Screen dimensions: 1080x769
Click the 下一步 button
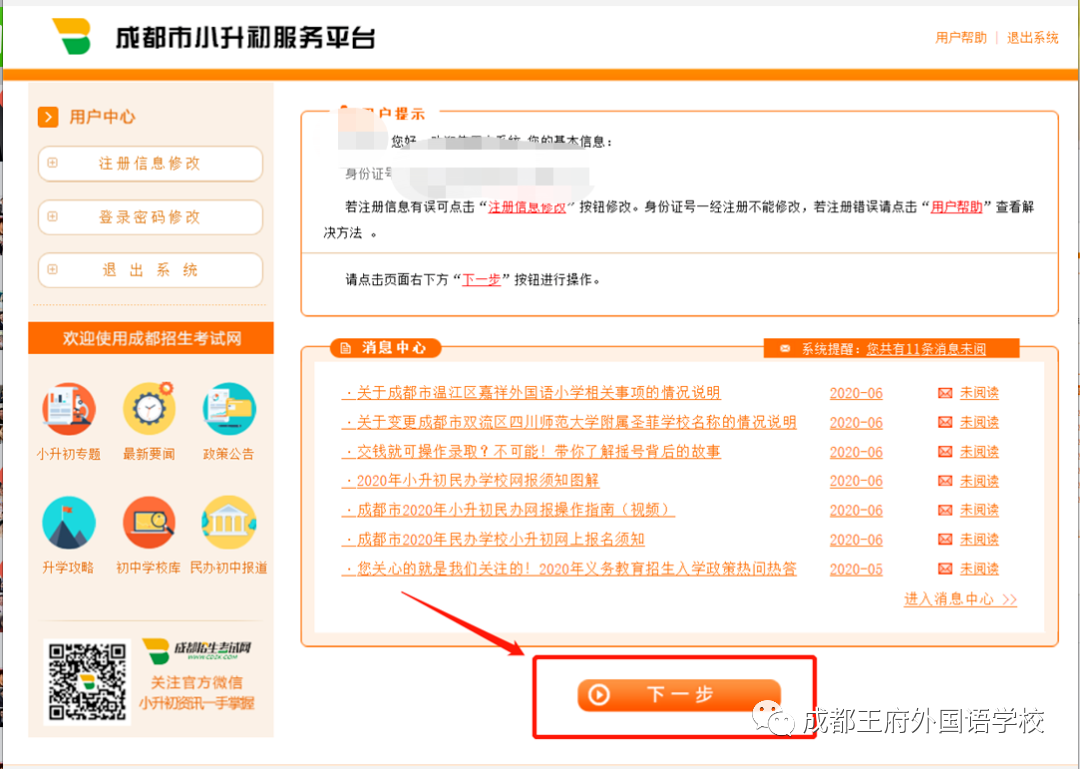(x=679, y=695)
